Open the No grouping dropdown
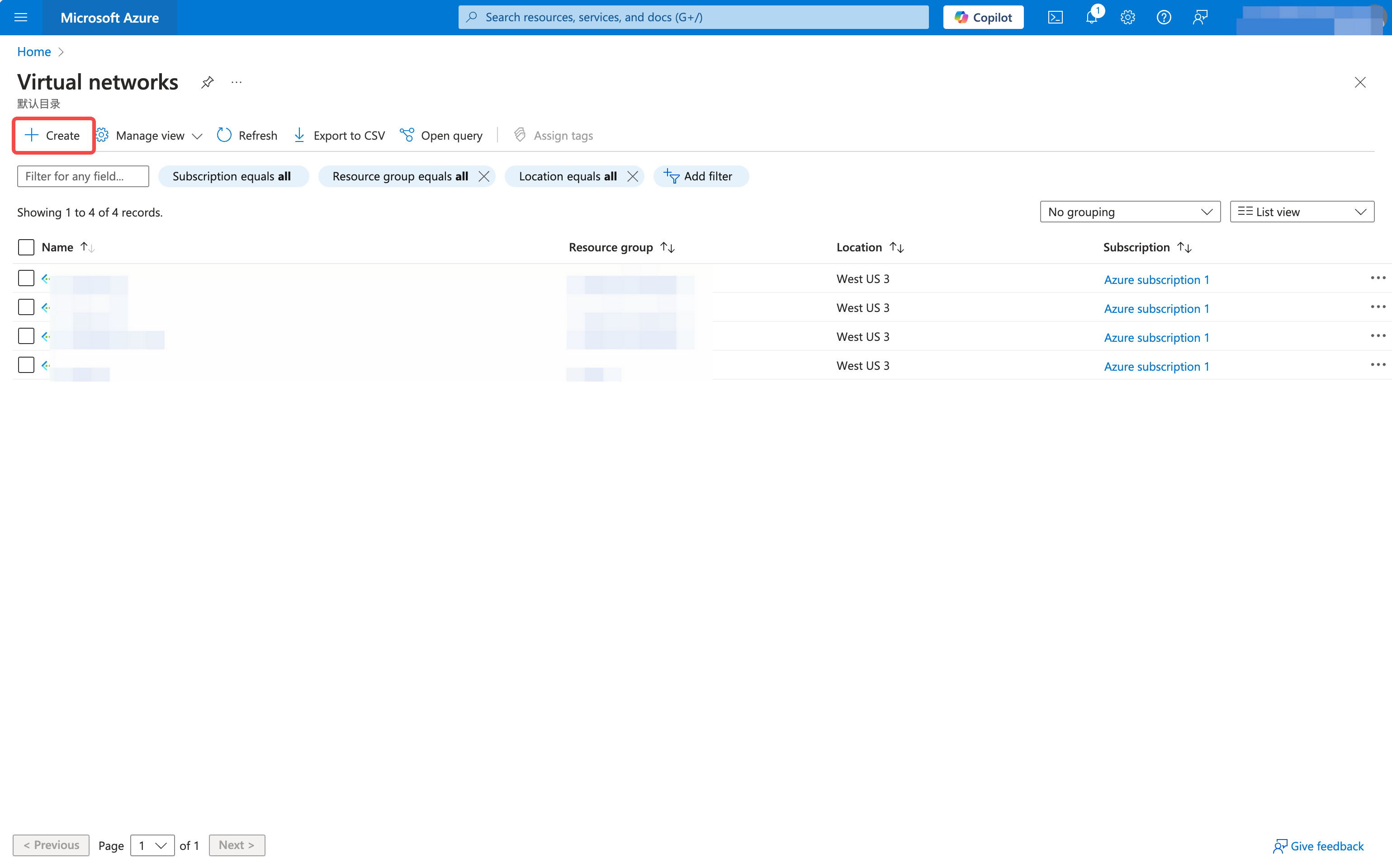 pos(1130,211)
